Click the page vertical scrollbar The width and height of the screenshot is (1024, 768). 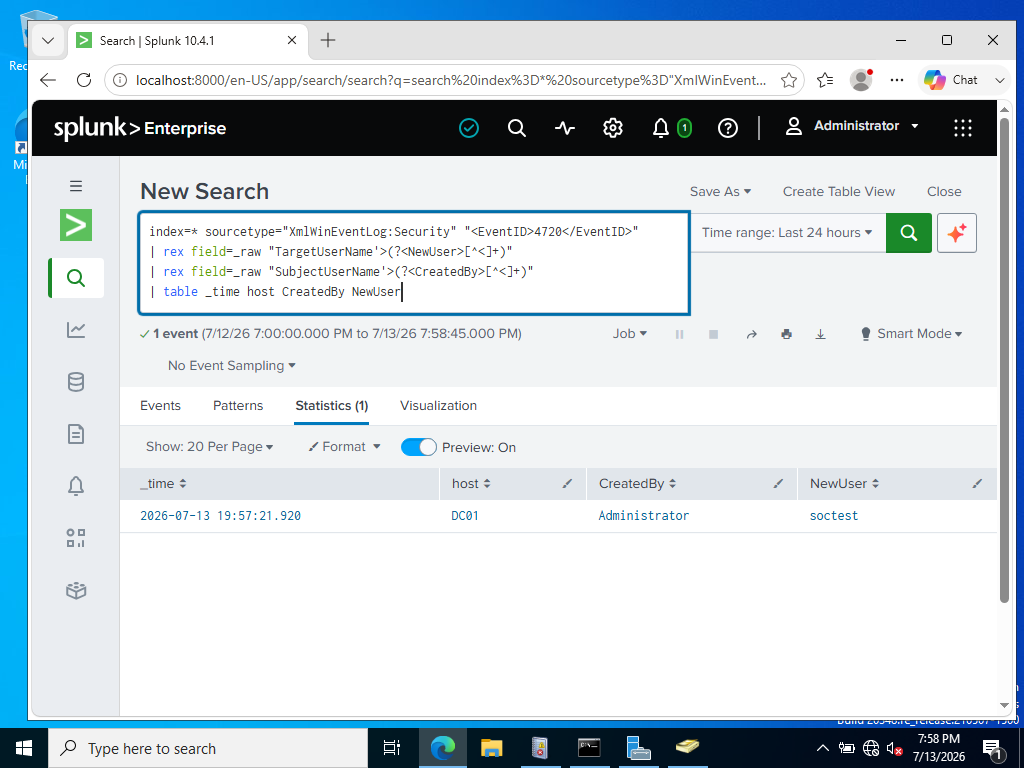[1004, 359]
